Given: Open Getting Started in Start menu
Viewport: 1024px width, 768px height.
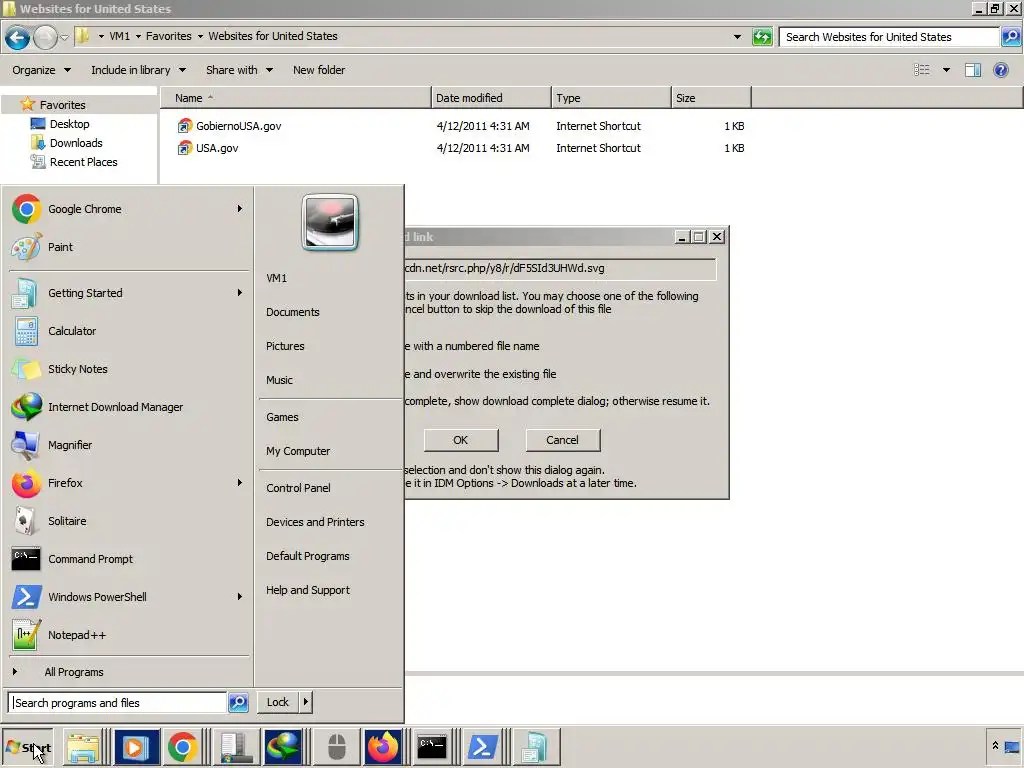Looking at the screenshot, I should click(x=125, y=293).
